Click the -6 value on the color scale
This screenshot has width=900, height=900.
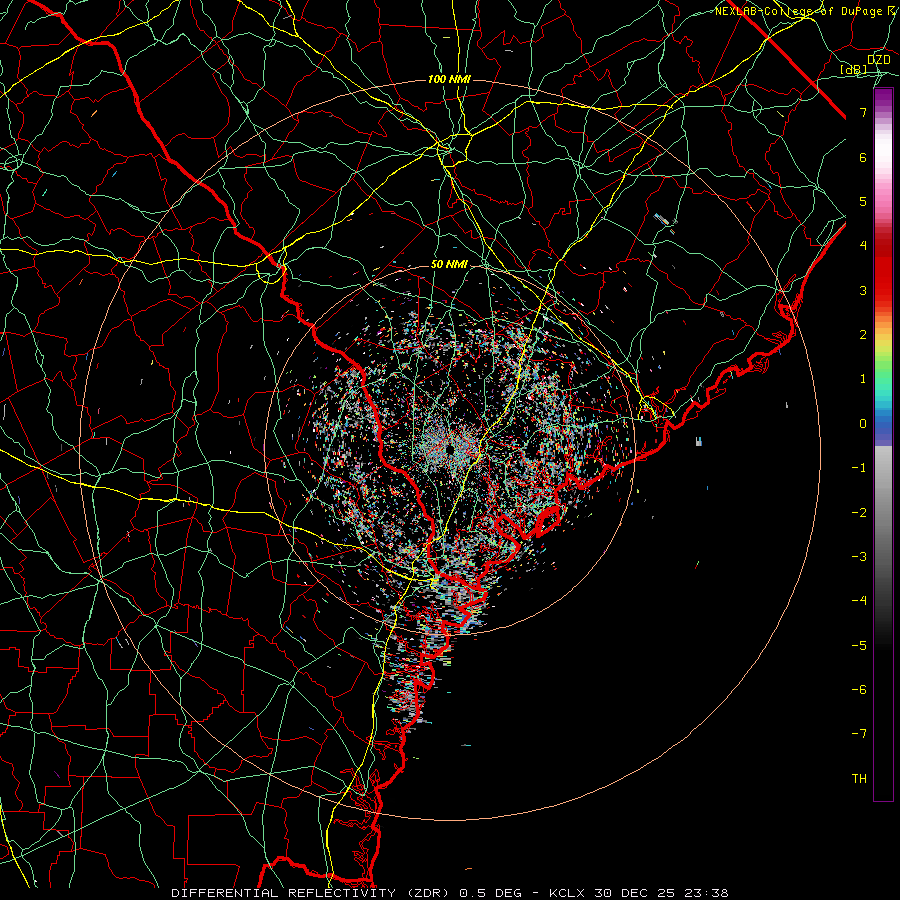pyautogui.click(x=859, y=689)
